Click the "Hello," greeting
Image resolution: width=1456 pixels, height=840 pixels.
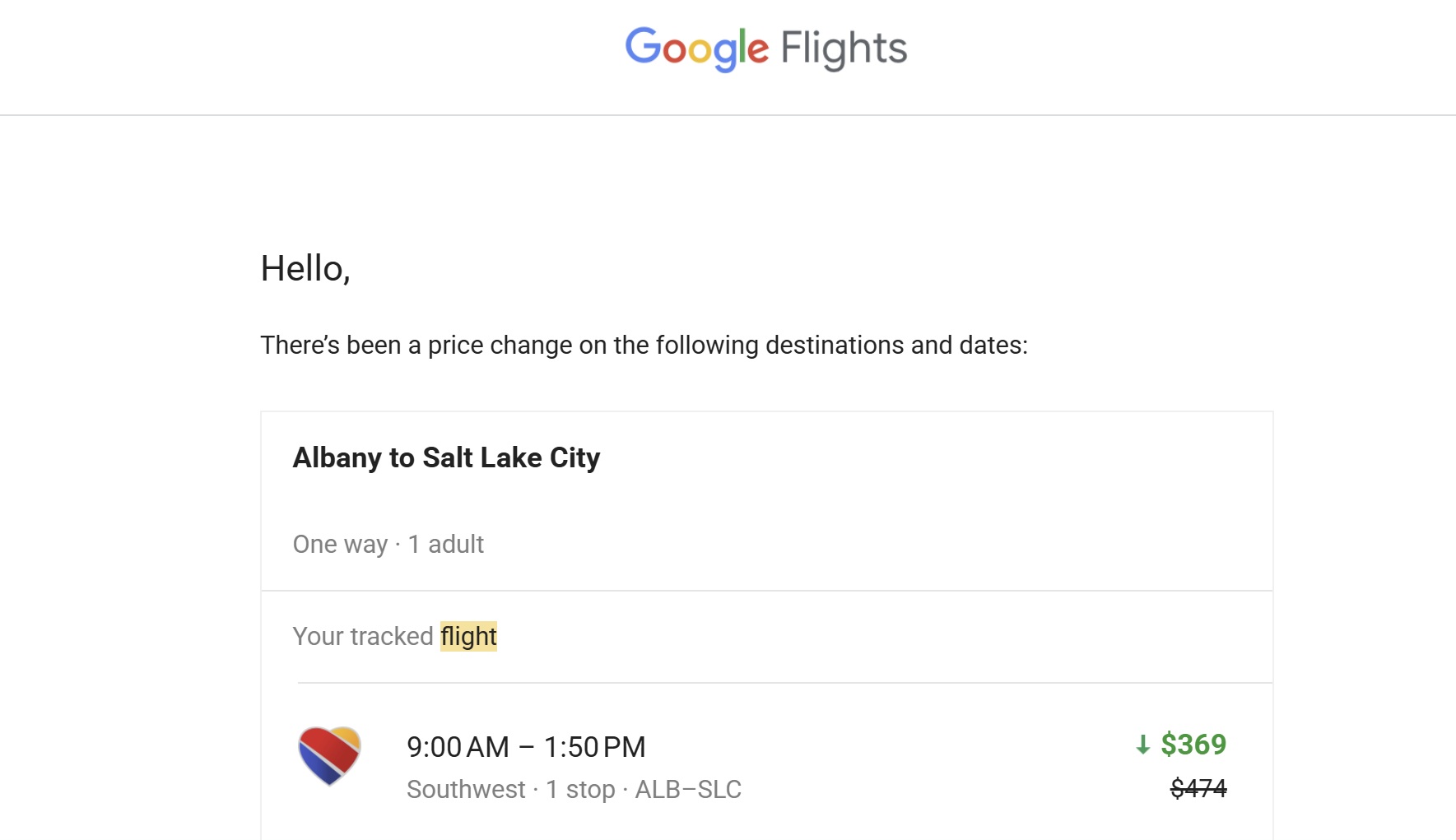305,268
